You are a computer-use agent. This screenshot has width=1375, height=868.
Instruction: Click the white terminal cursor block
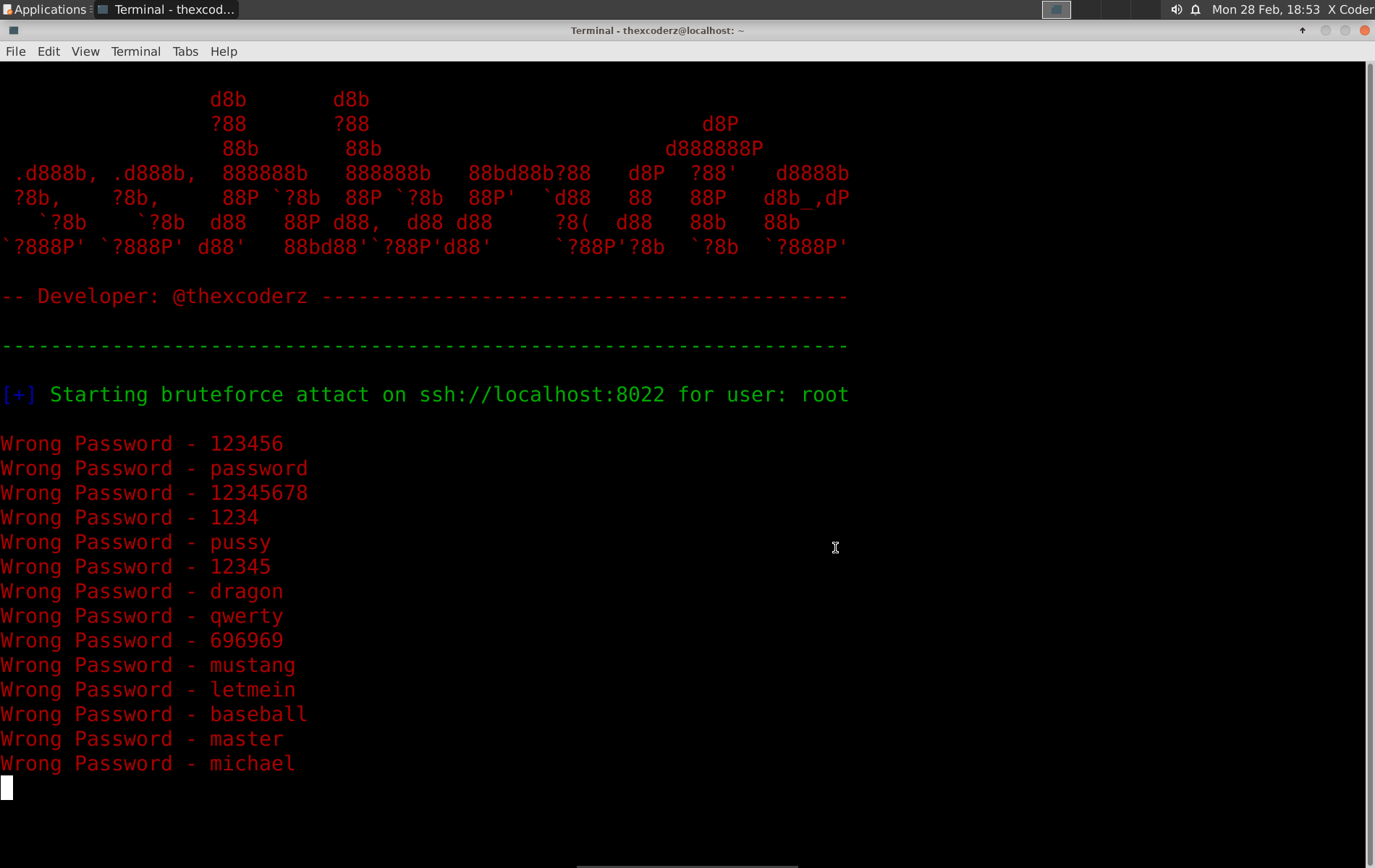7,788
